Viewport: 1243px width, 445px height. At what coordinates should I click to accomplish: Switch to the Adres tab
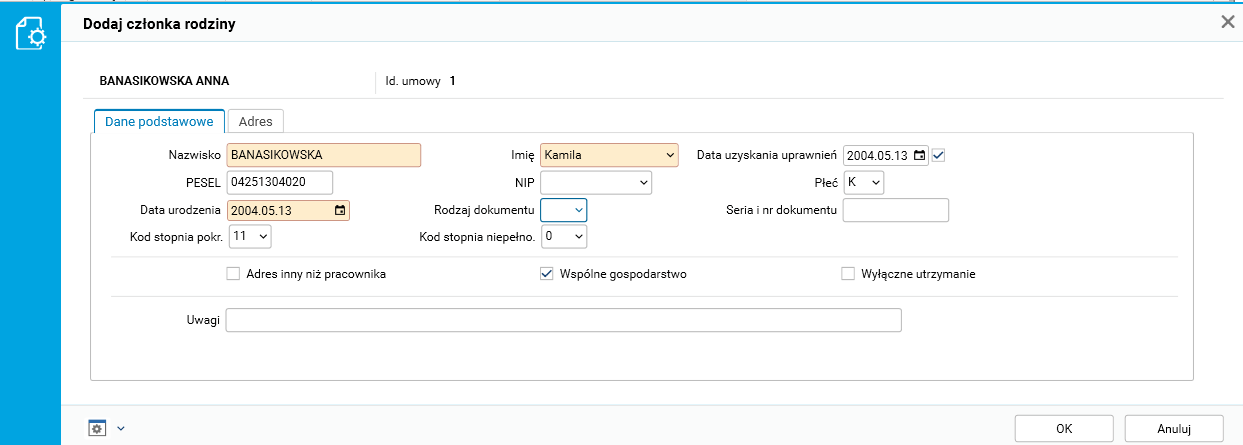256,121
